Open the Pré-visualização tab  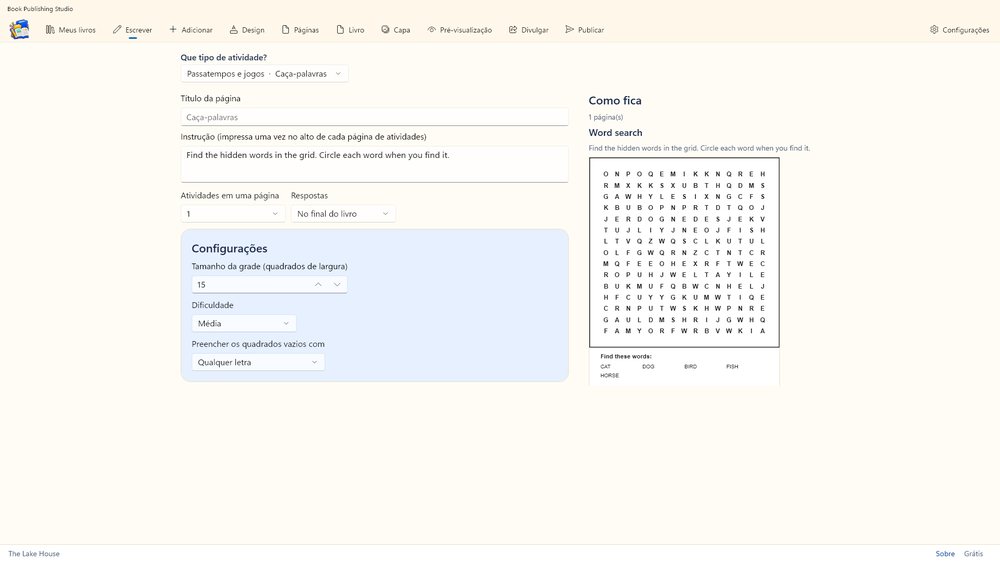pyautogui.click(x=460, y=30)
